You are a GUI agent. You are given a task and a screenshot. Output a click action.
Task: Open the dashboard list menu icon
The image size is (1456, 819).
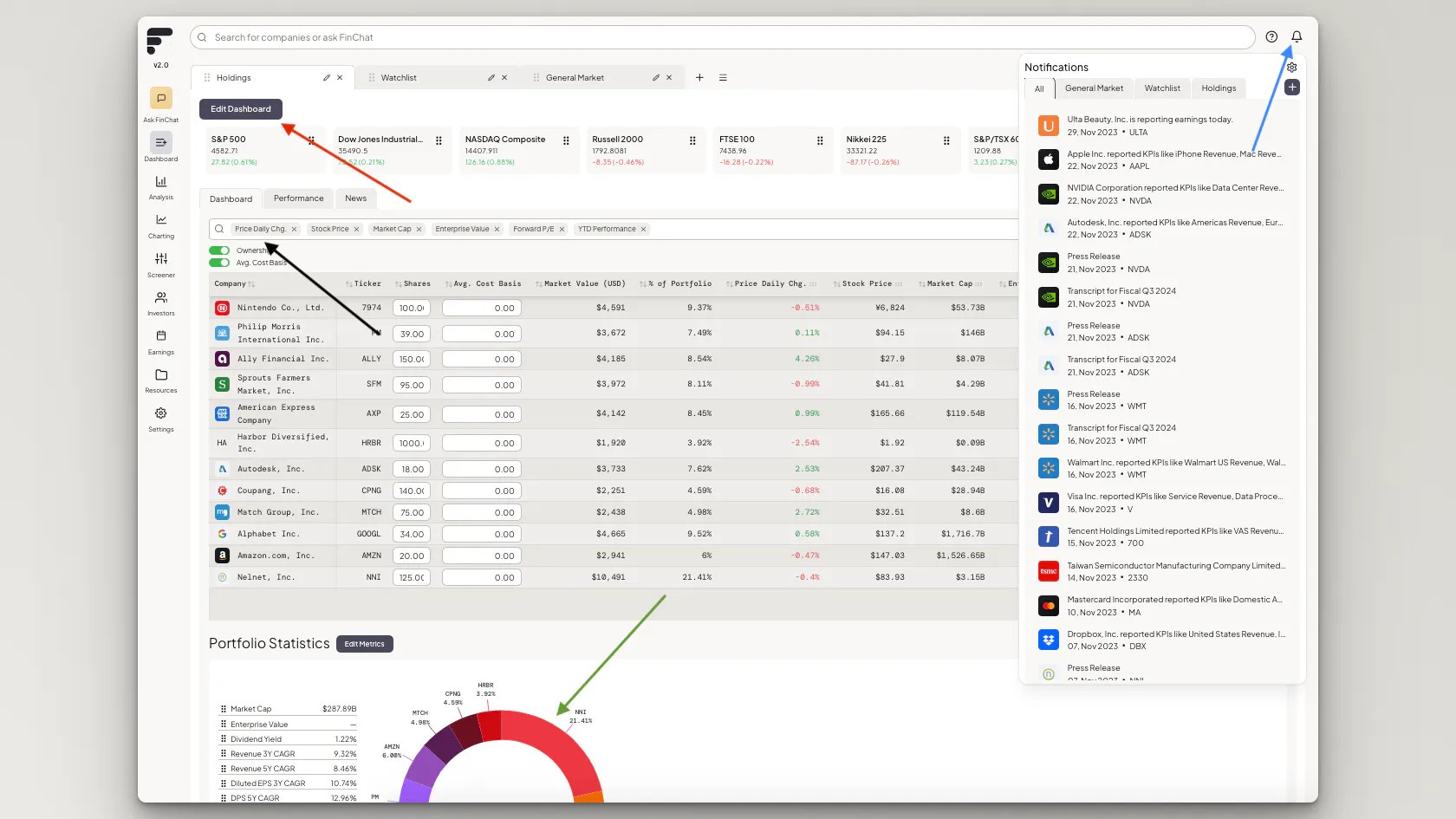pos(723,78)
